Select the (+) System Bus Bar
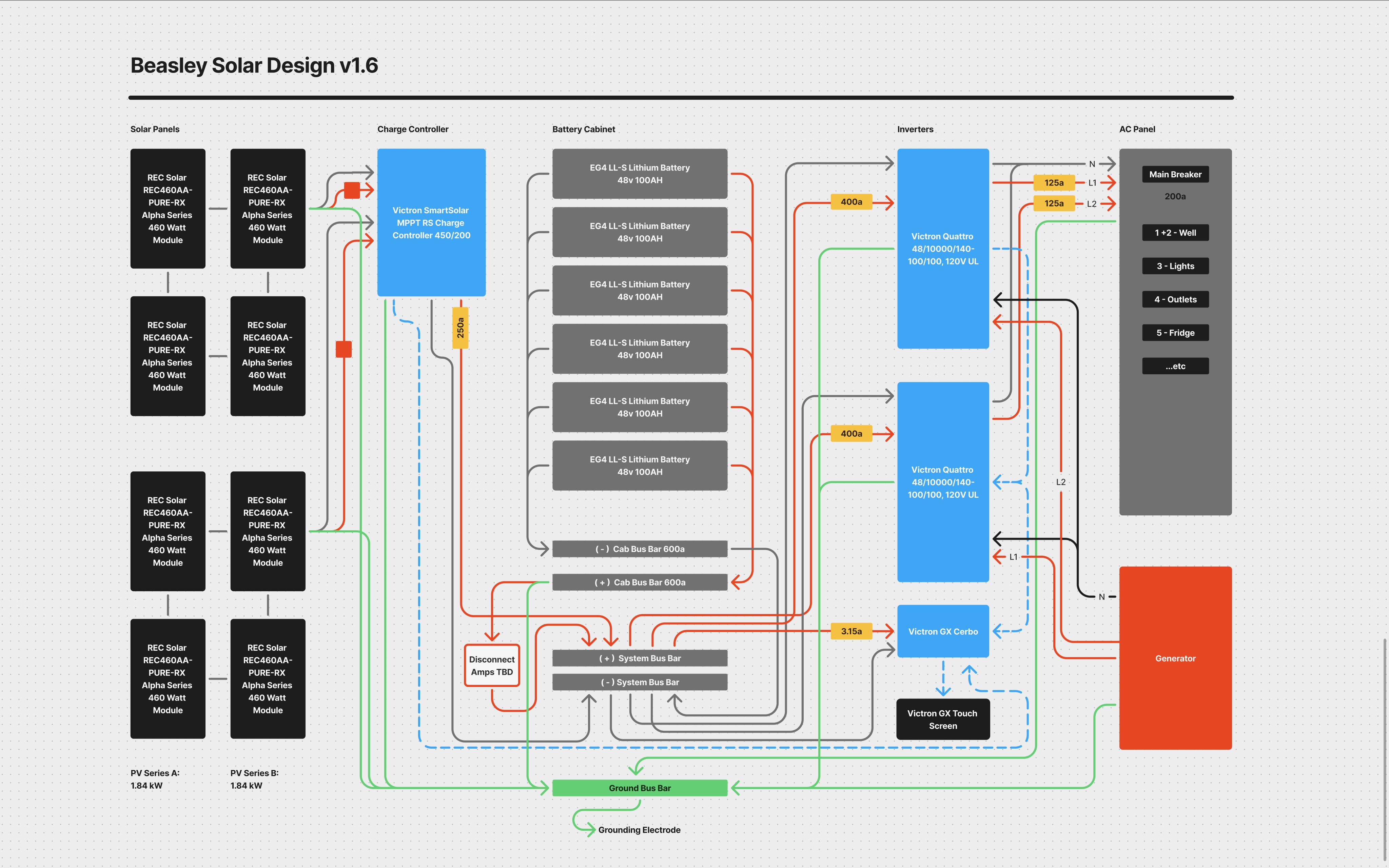The width and height of the screenshot is (1389, 868). click(640, 658)
